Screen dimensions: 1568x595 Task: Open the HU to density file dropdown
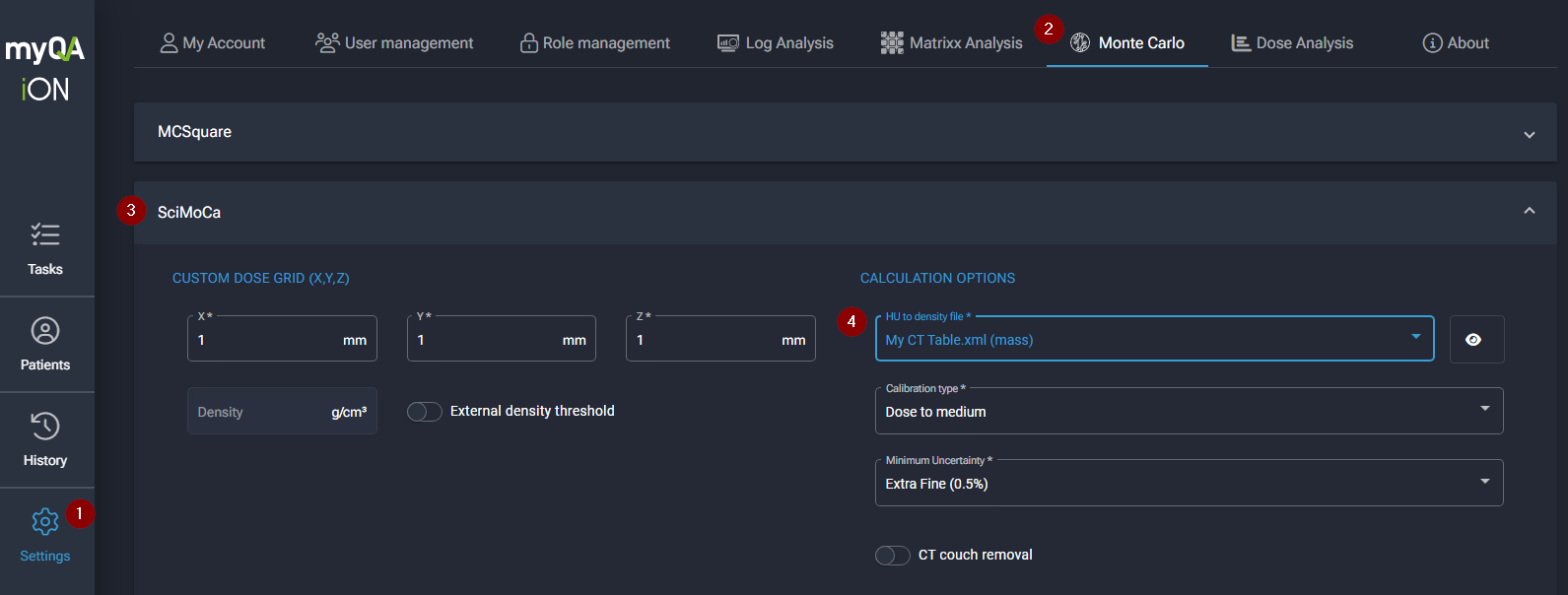(1153, 340)
